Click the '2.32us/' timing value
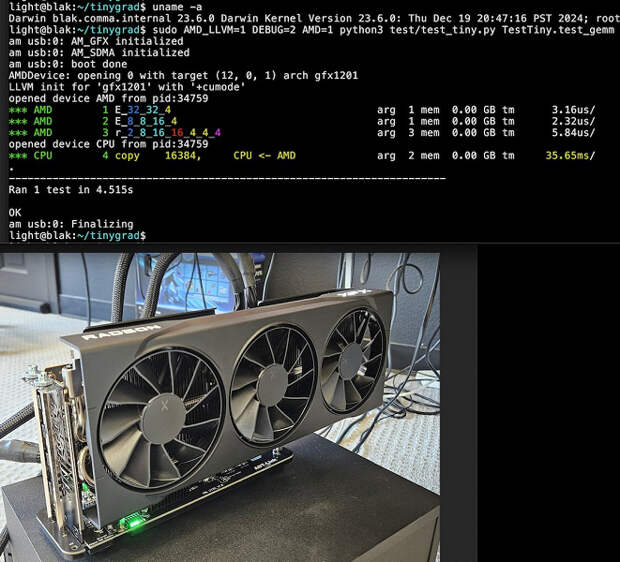620x562 pixels. point(573,121)
